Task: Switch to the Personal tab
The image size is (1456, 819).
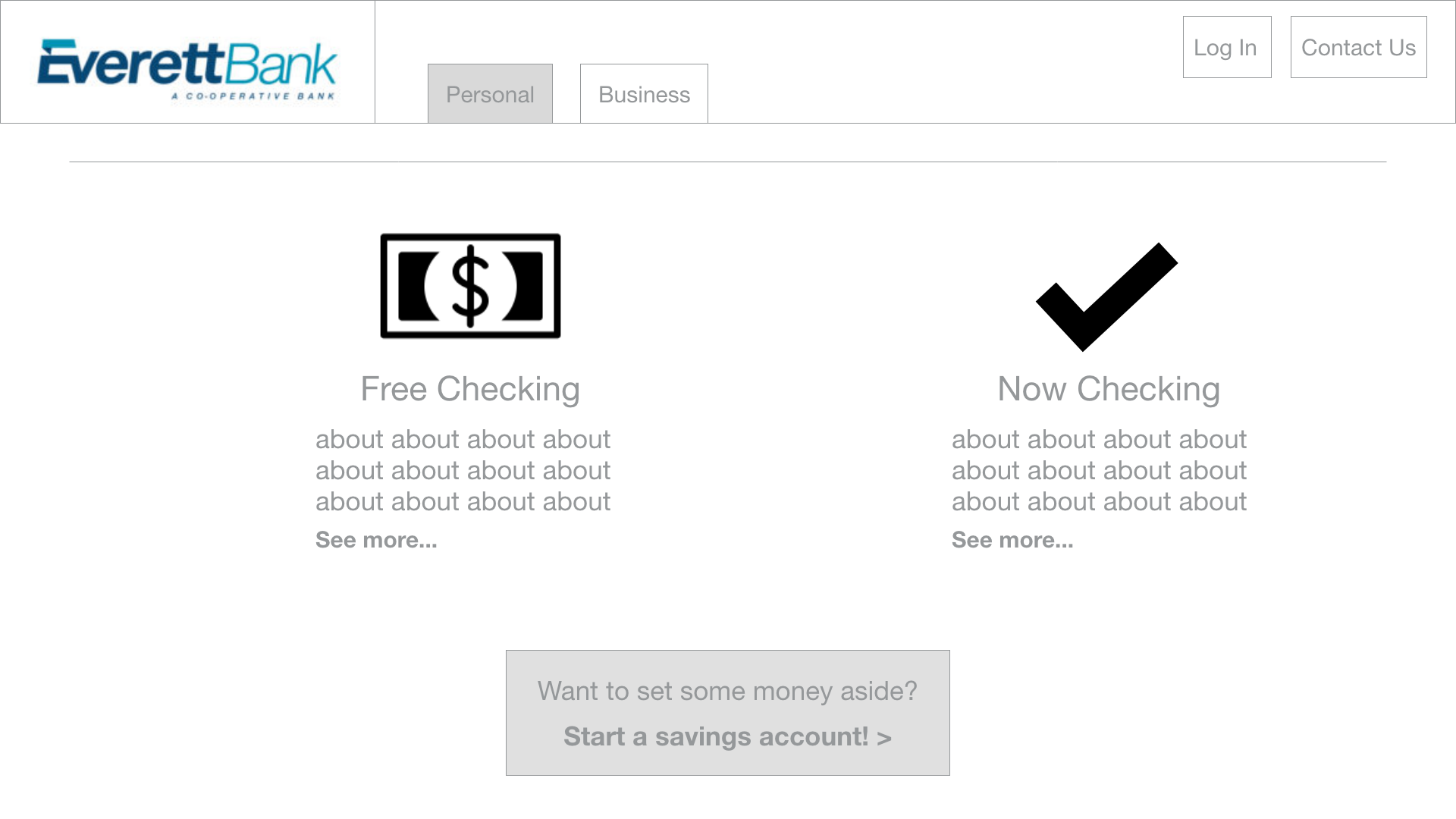Action: (x=490, y=93)
